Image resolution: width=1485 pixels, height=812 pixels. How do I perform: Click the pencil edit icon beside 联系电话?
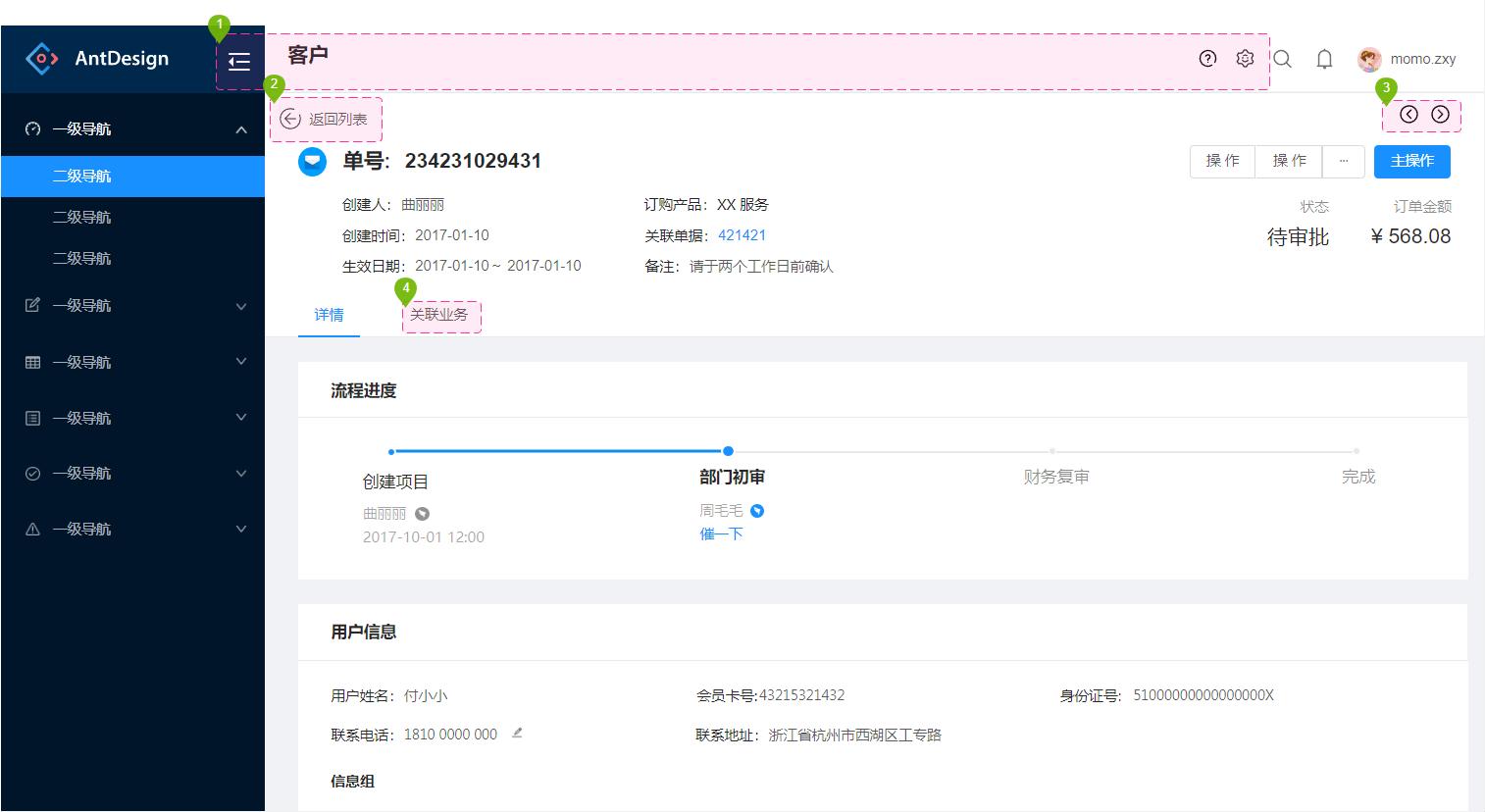[x=517, y=732]
